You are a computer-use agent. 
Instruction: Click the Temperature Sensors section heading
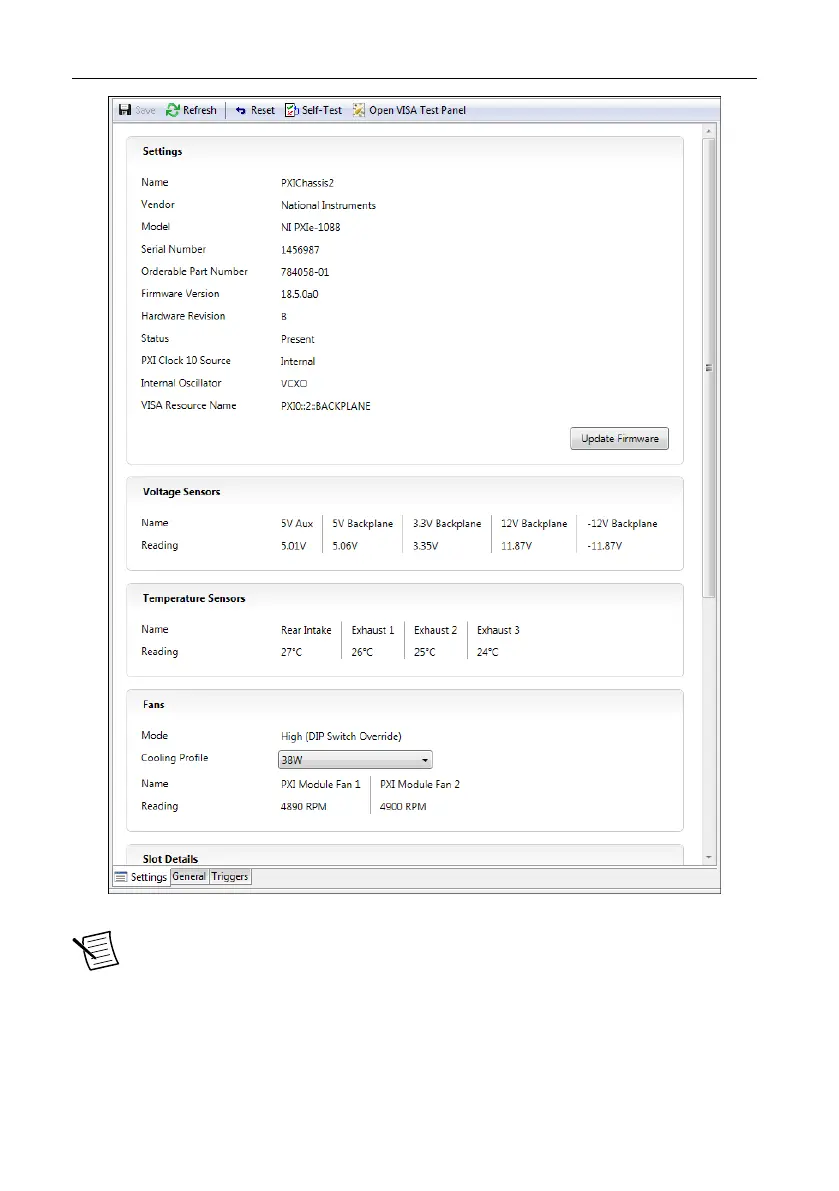[x=194, y=599]
